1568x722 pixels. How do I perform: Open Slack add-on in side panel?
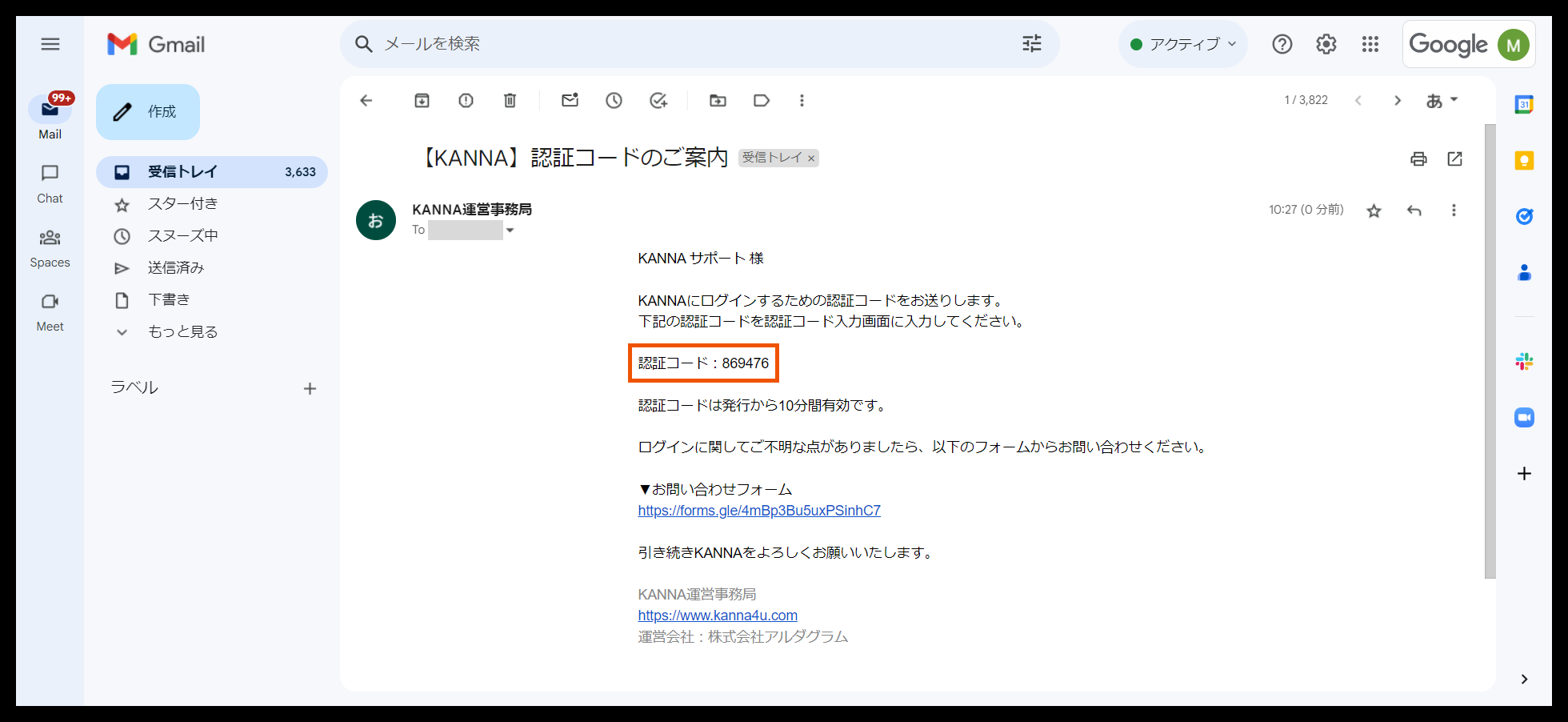[x=1524, y=361]
